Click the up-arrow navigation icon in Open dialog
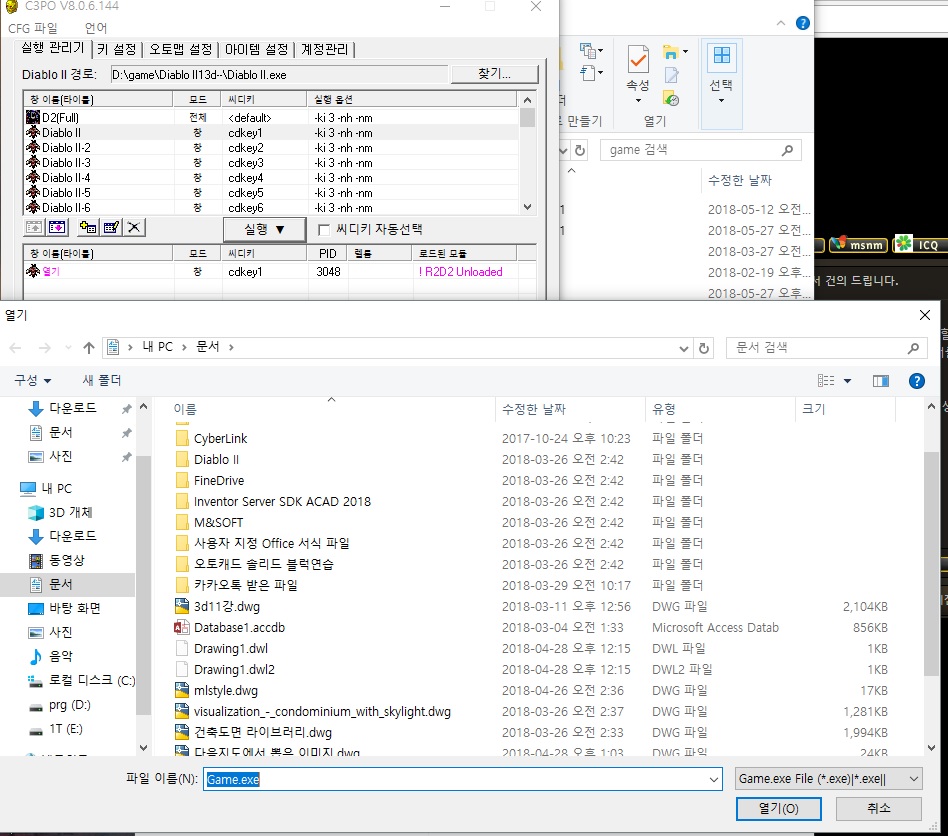 pos(89,348)
